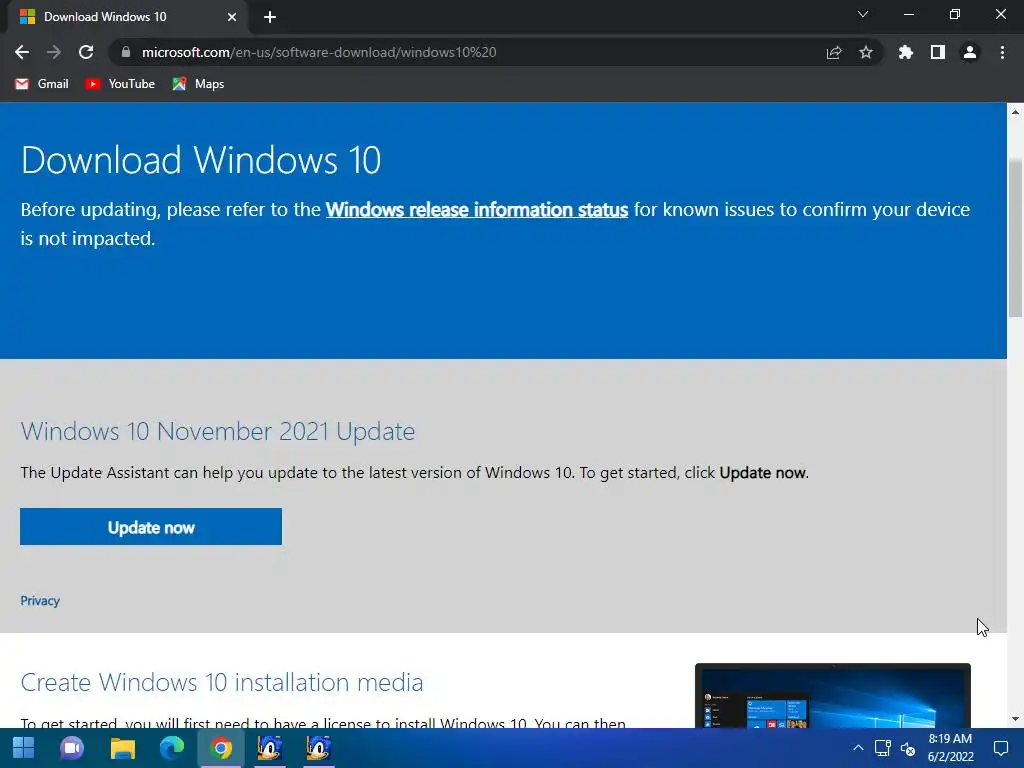This screenshot has width=1024, height=768.
Task: Reload the Microsoft download page
Action: tap(86, 52)
